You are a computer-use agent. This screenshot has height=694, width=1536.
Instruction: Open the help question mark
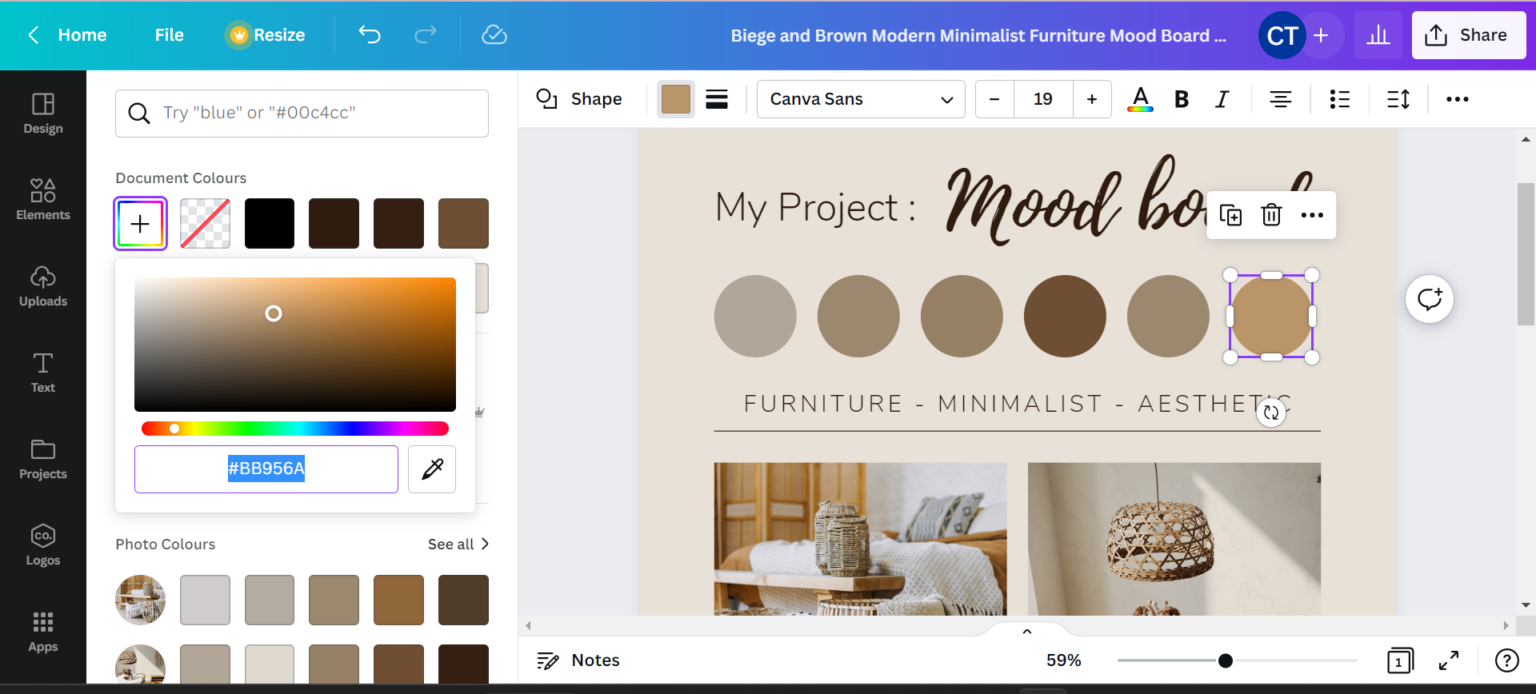pyautogui.click(x=1507, y=660)
